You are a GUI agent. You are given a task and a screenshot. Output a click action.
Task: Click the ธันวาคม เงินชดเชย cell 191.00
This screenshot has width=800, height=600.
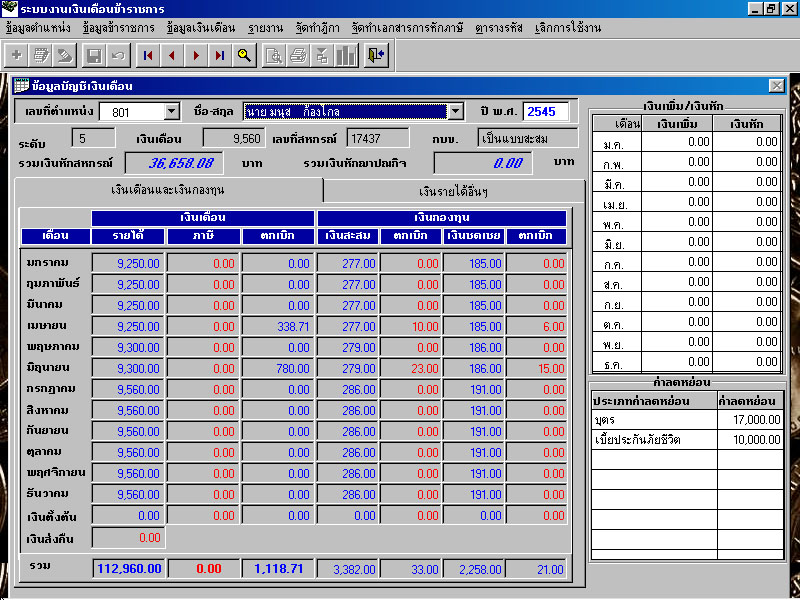473,494
